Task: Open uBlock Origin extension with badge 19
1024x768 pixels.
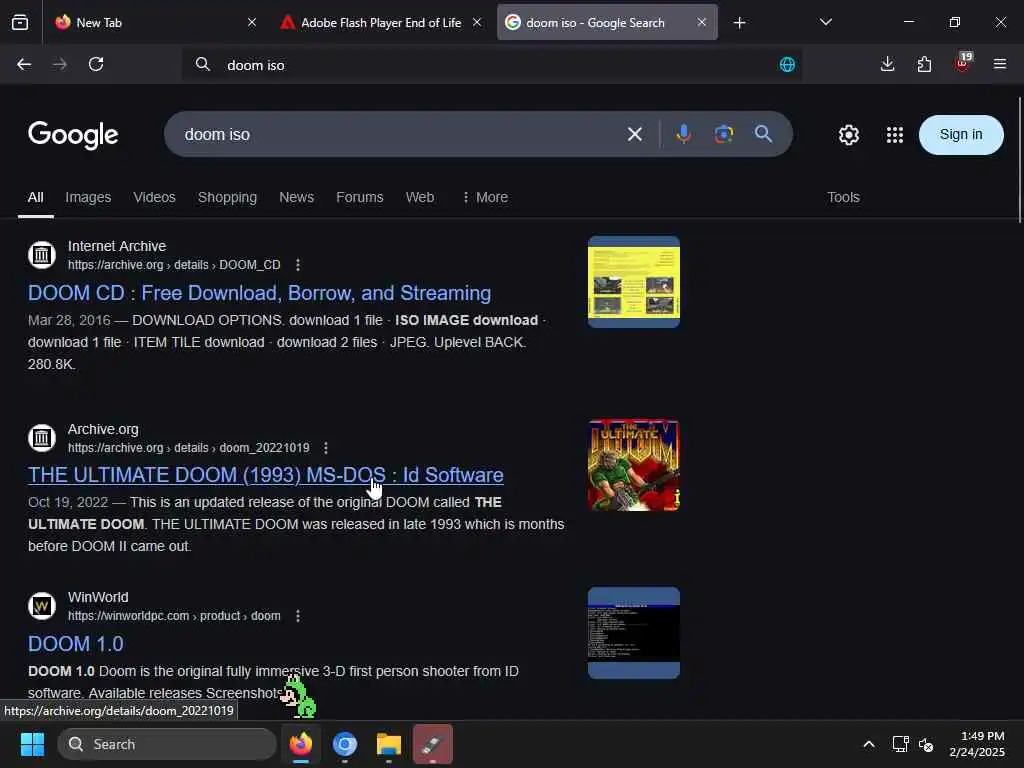Action: coord(963,63)
